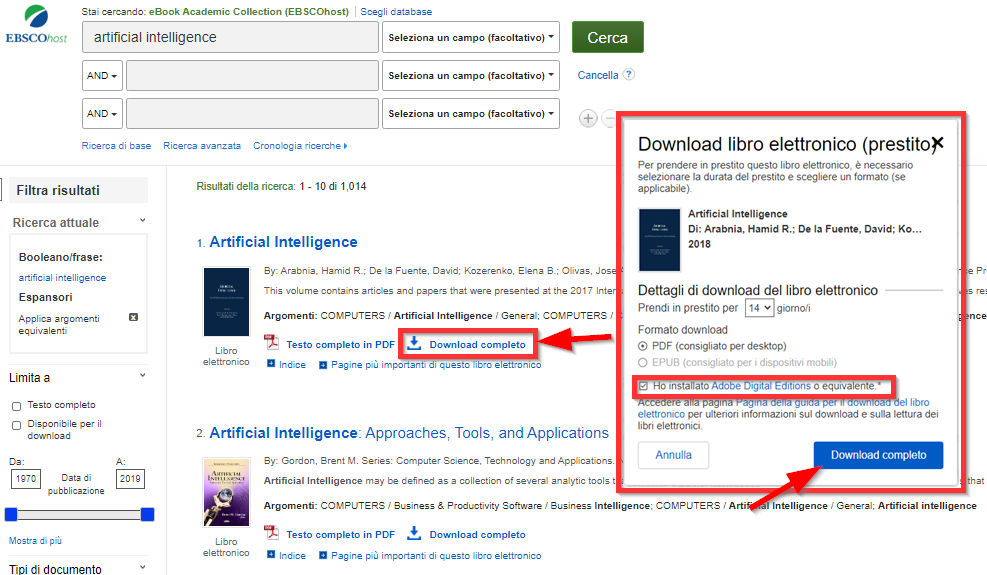This screenshot has width=987, height=575.
Task: Open Cronologia ricerche menu
Action: pos(299,146)
